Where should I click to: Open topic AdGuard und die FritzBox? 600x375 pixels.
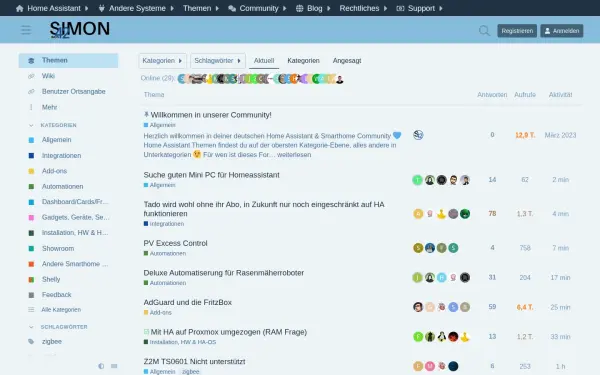[x=188, y=302]
